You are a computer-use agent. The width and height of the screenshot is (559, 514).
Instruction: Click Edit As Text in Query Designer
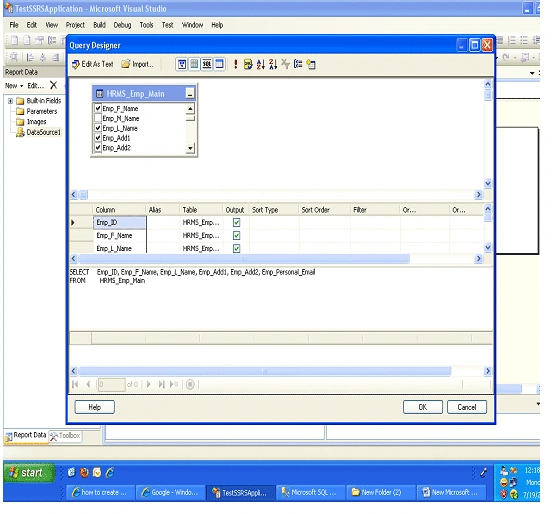pyautogui.click(x=93, y=65)
